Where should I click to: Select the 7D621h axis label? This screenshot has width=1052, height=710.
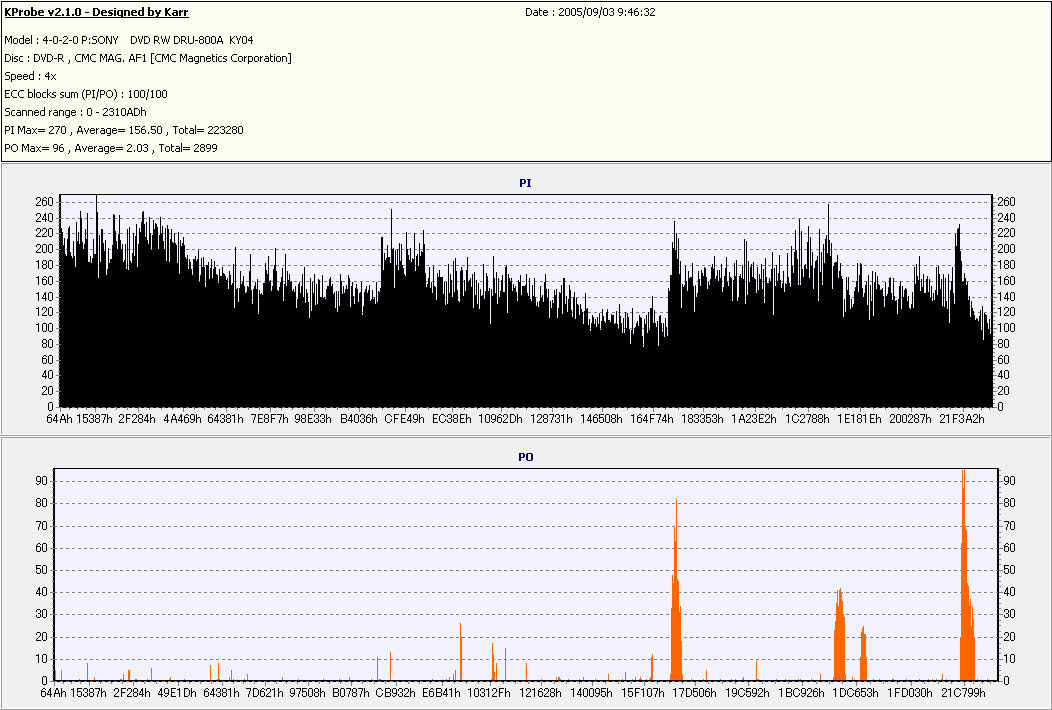click(264, 693)
